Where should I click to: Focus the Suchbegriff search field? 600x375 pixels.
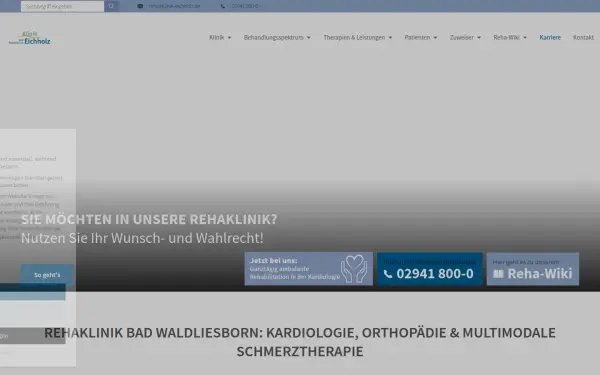pyautogui.click(x=62, y=6)
